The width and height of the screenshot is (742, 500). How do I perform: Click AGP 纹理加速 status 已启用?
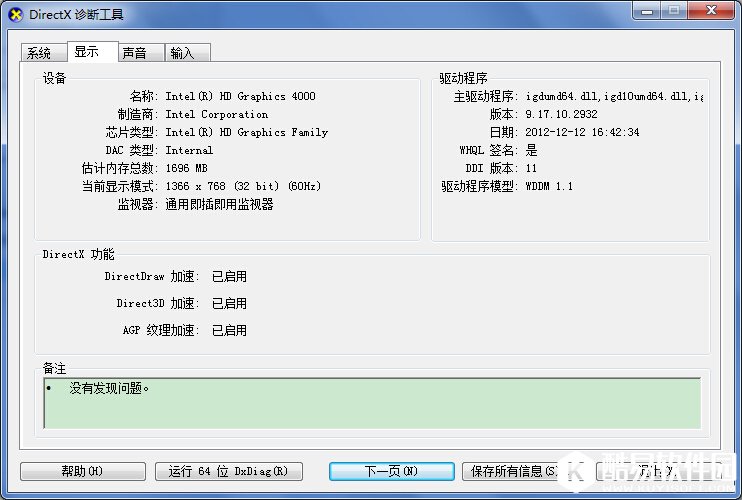[230, 330]
